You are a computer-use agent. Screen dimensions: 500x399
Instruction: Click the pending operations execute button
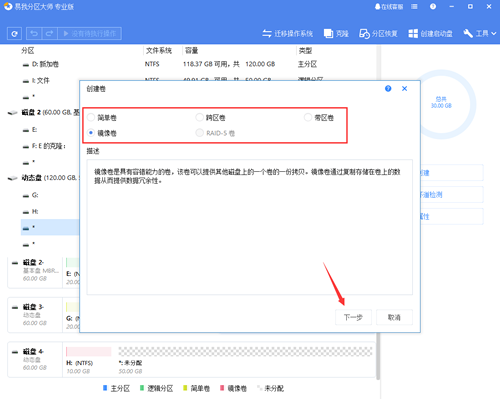(x=89, y=34)
